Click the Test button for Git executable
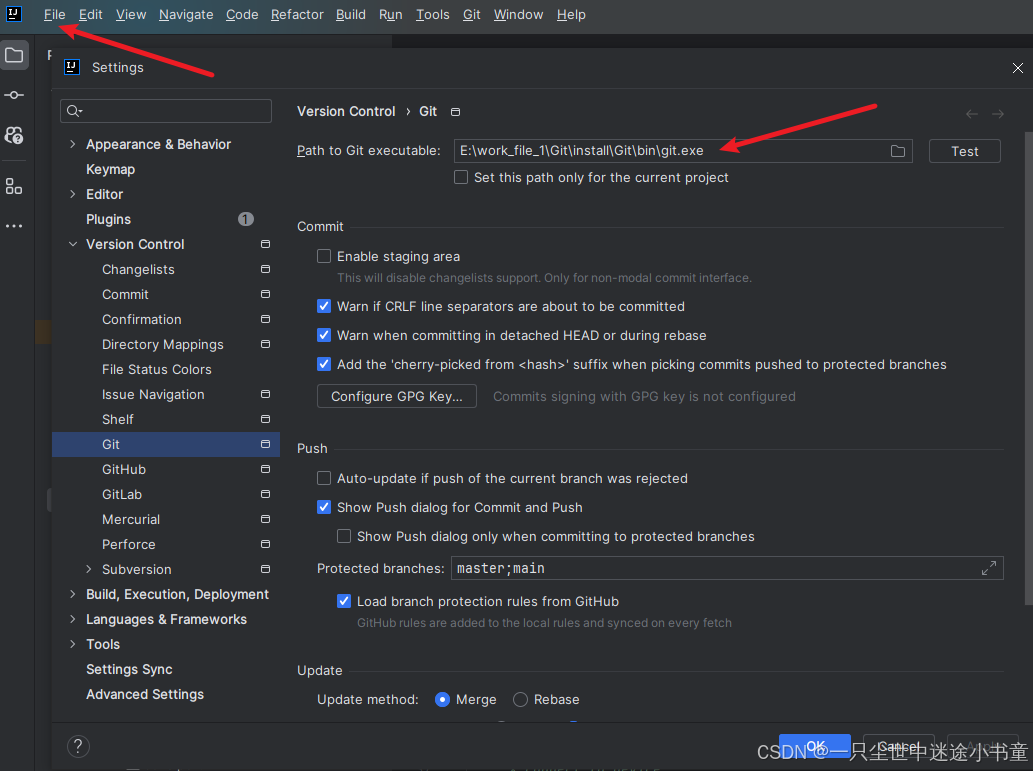Screen dimensions: 1033x771 tap(964, 151)
